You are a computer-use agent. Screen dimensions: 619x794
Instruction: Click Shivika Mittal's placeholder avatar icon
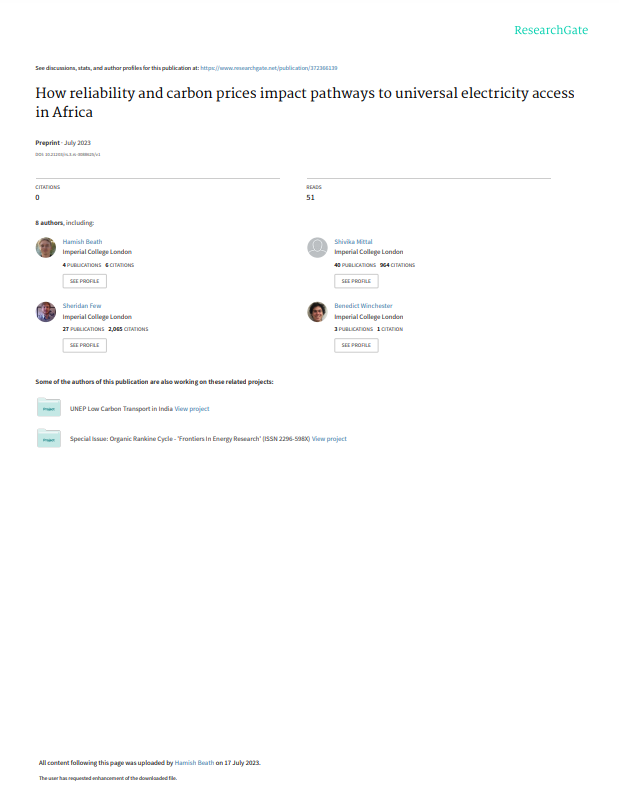click(318, 248)
